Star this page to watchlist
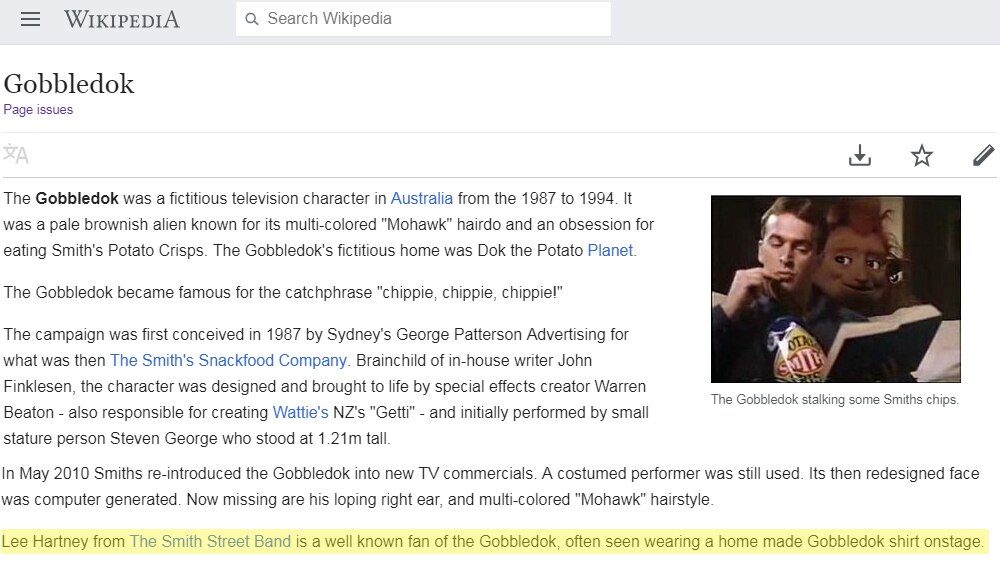 point(922,155)
